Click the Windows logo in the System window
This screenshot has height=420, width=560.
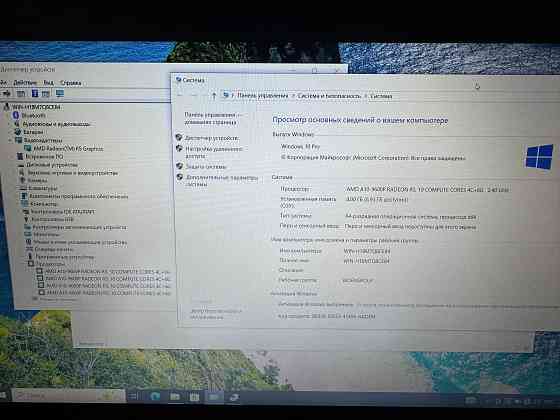point(539,156)
